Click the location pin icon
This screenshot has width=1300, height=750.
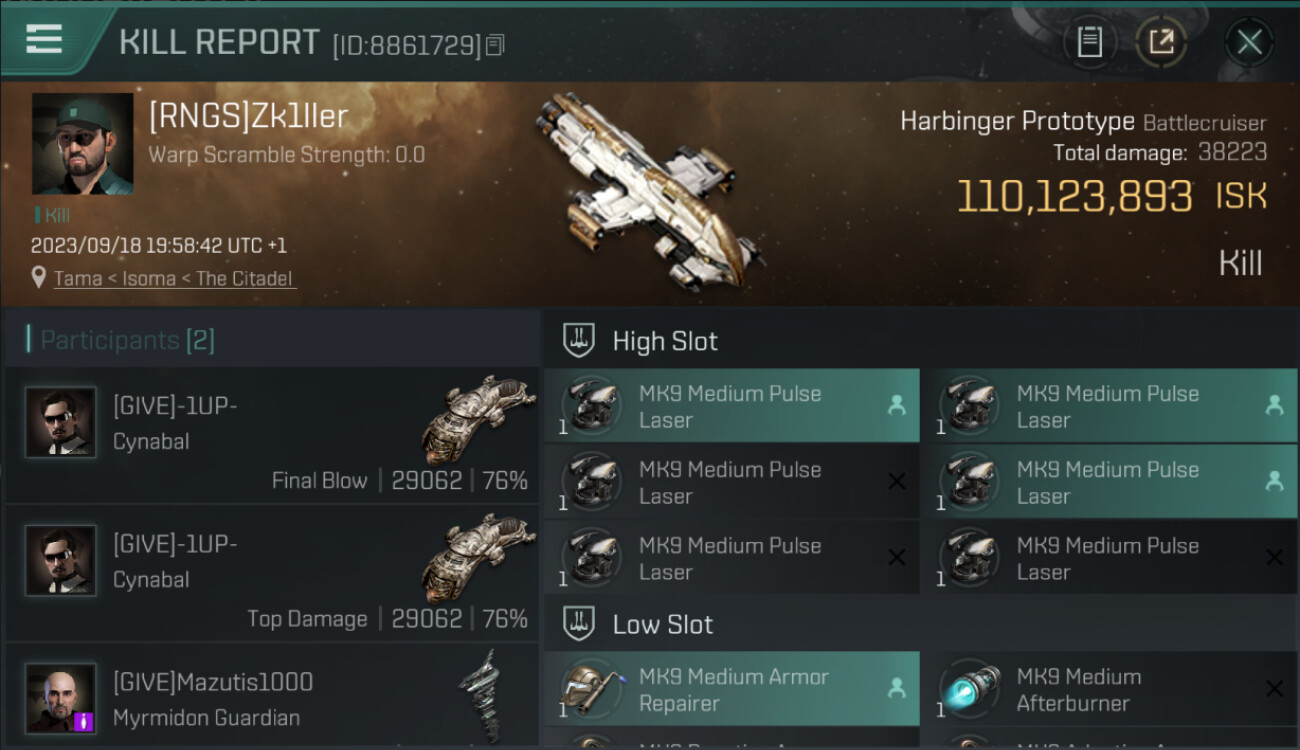click(x=39, y=278)
